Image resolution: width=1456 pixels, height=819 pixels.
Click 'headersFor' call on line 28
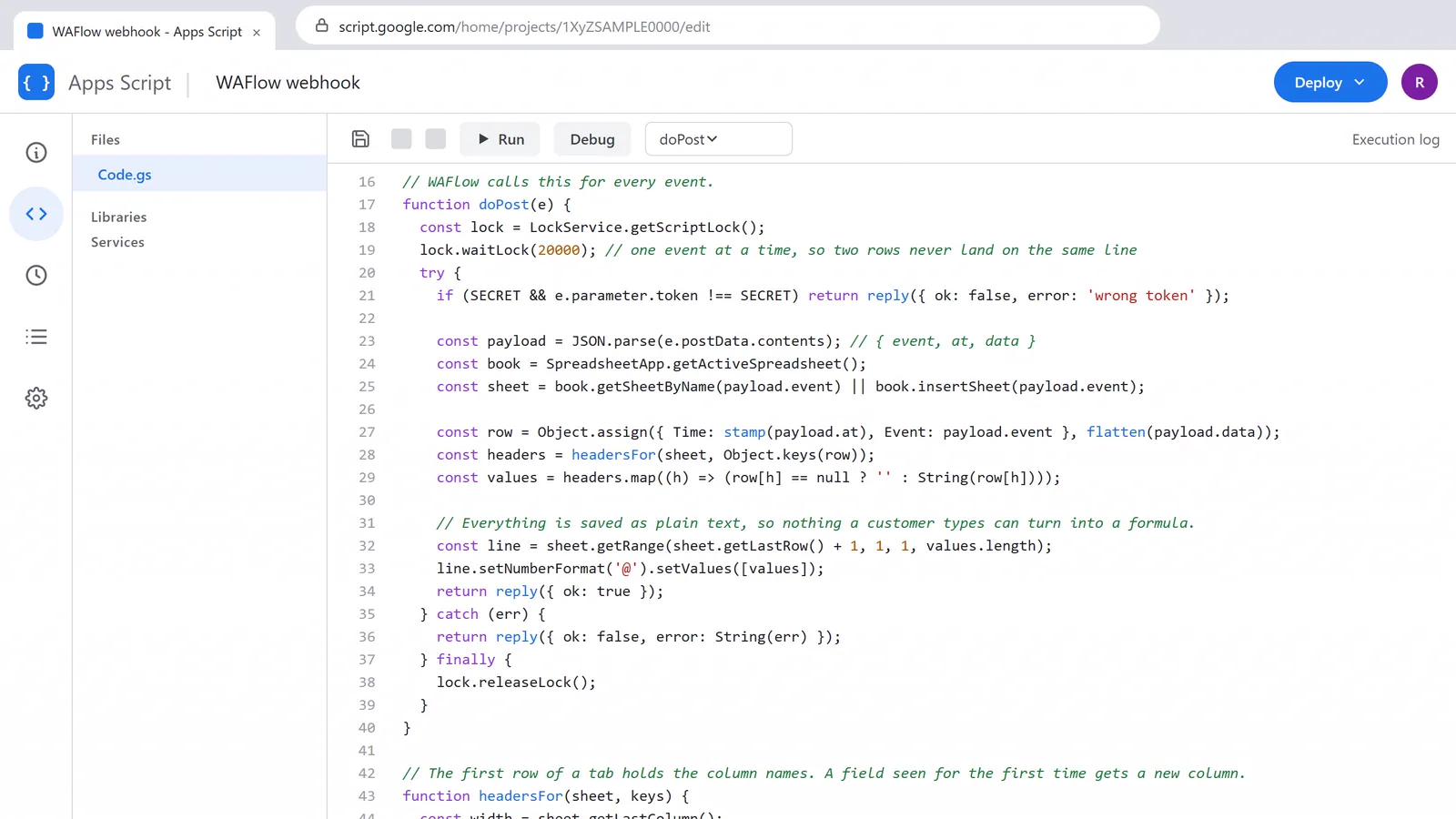coord(613,455)
